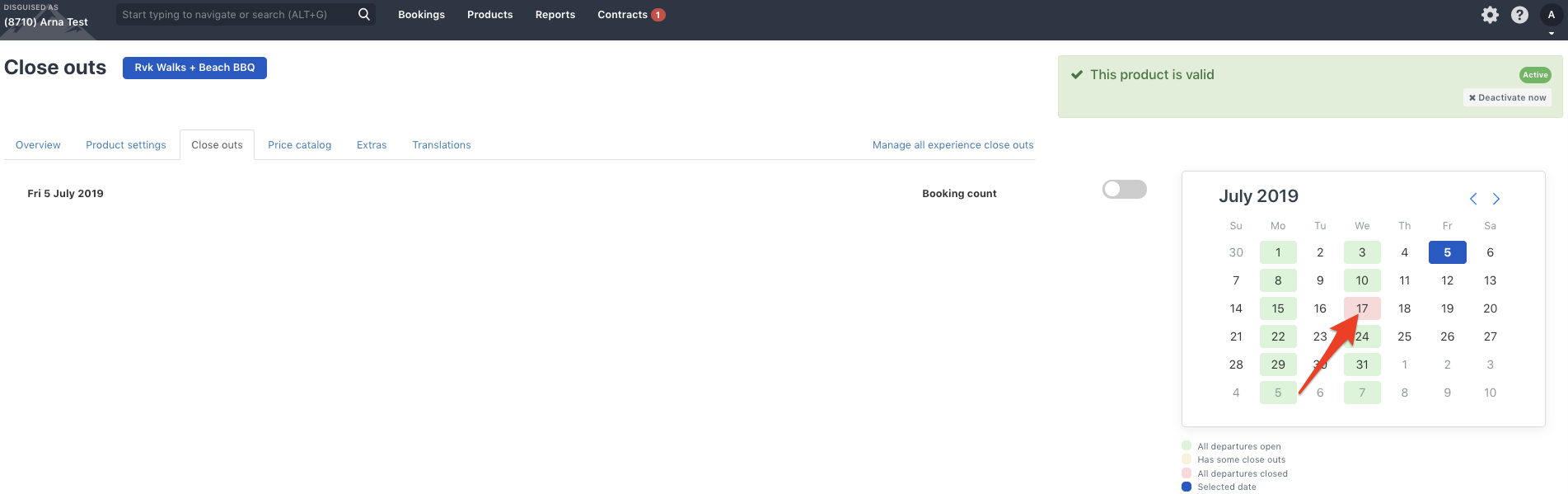1568x494 pixels.
Task: Open the settings gear menu
Action: pyautogui.click(x=1490, y=15)
